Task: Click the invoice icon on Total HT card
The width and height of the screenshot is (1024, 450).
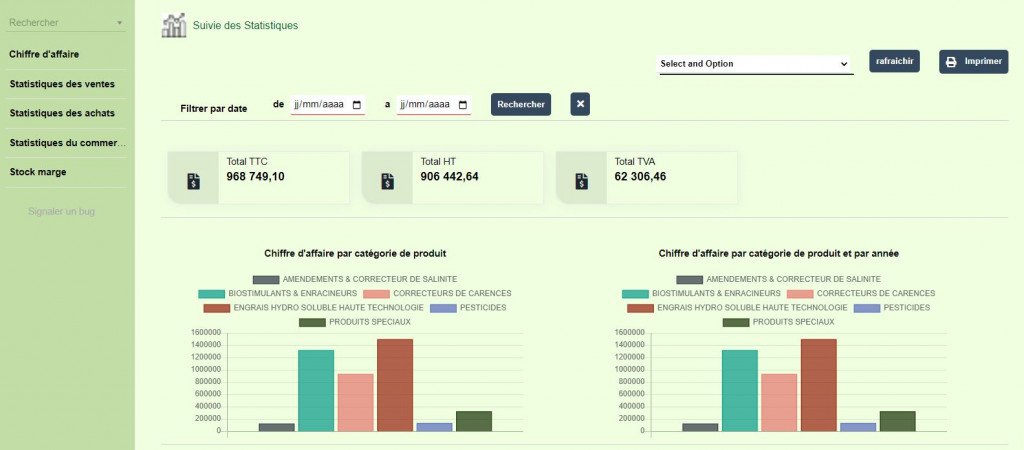Action: point(388,181)
